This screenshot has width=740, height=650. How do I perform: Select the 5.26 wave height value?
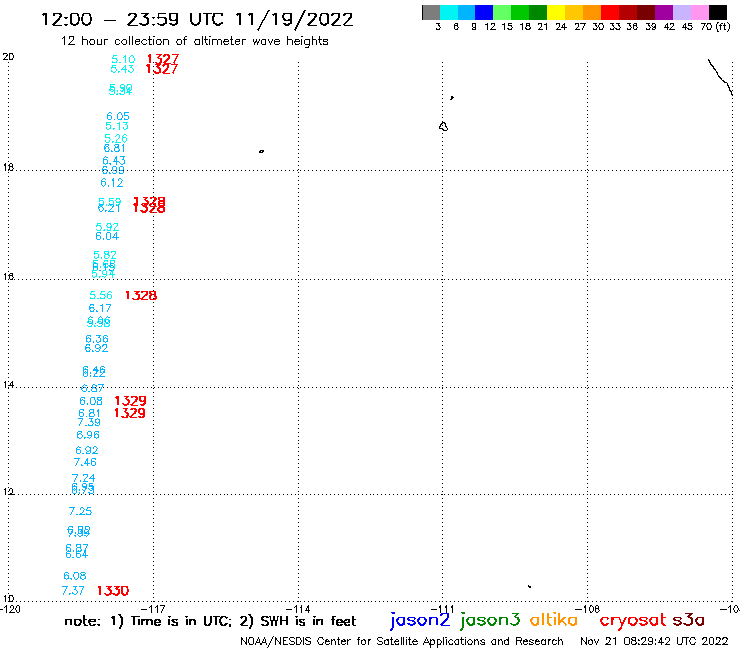click(x=116, y=138)
